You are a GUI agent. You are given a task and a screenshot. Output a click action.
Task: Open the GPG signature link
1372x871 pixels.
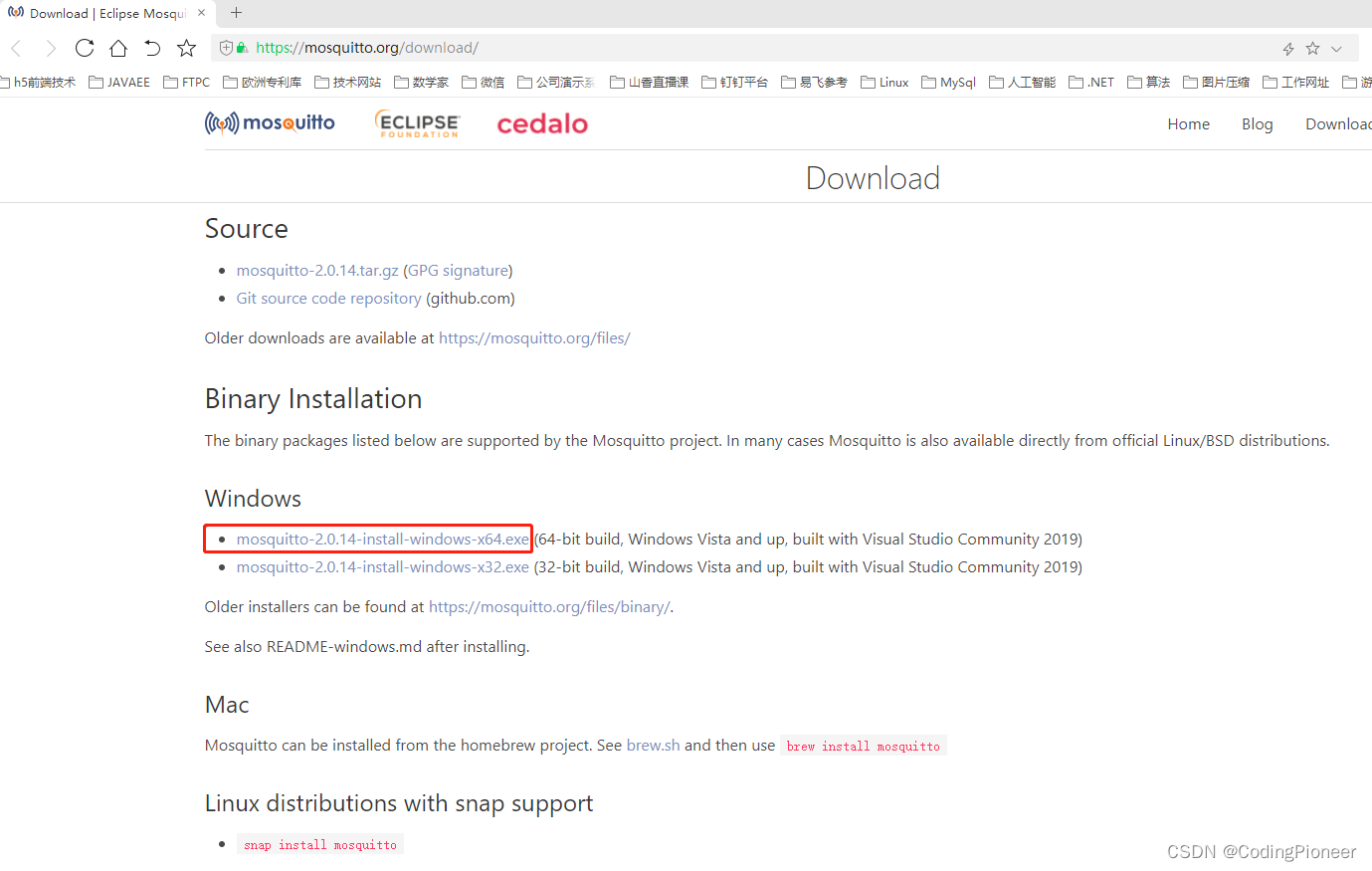pyautogui.click(x=458, y=271)
